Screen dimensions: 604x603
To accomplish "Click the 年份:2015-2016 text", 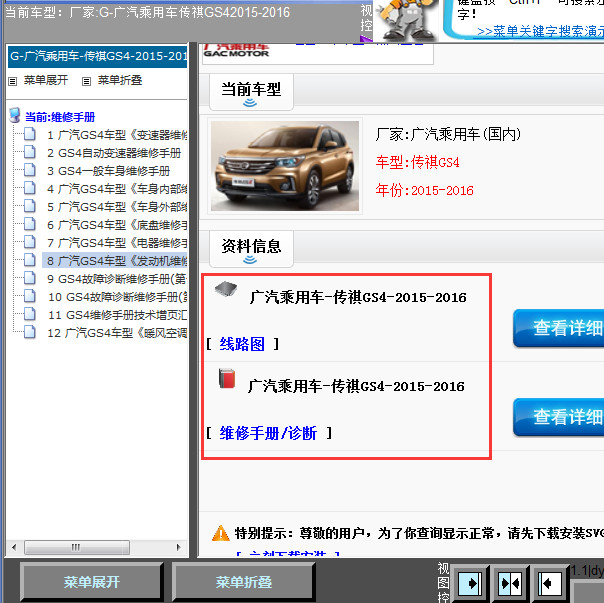I will tap(424, 190).
